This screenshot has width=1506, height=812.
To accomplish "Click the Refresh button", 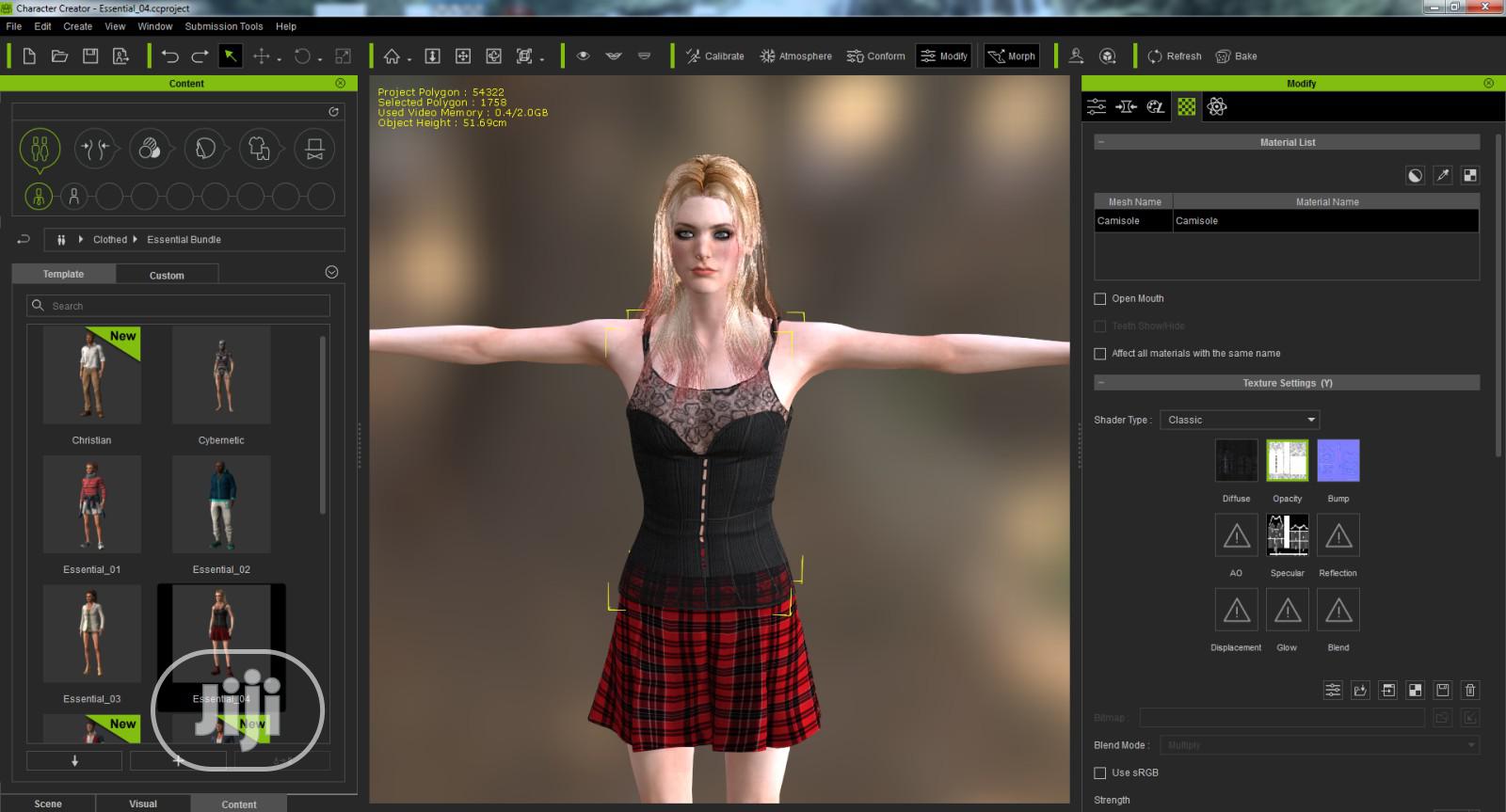I will [x=1174, y=56].
